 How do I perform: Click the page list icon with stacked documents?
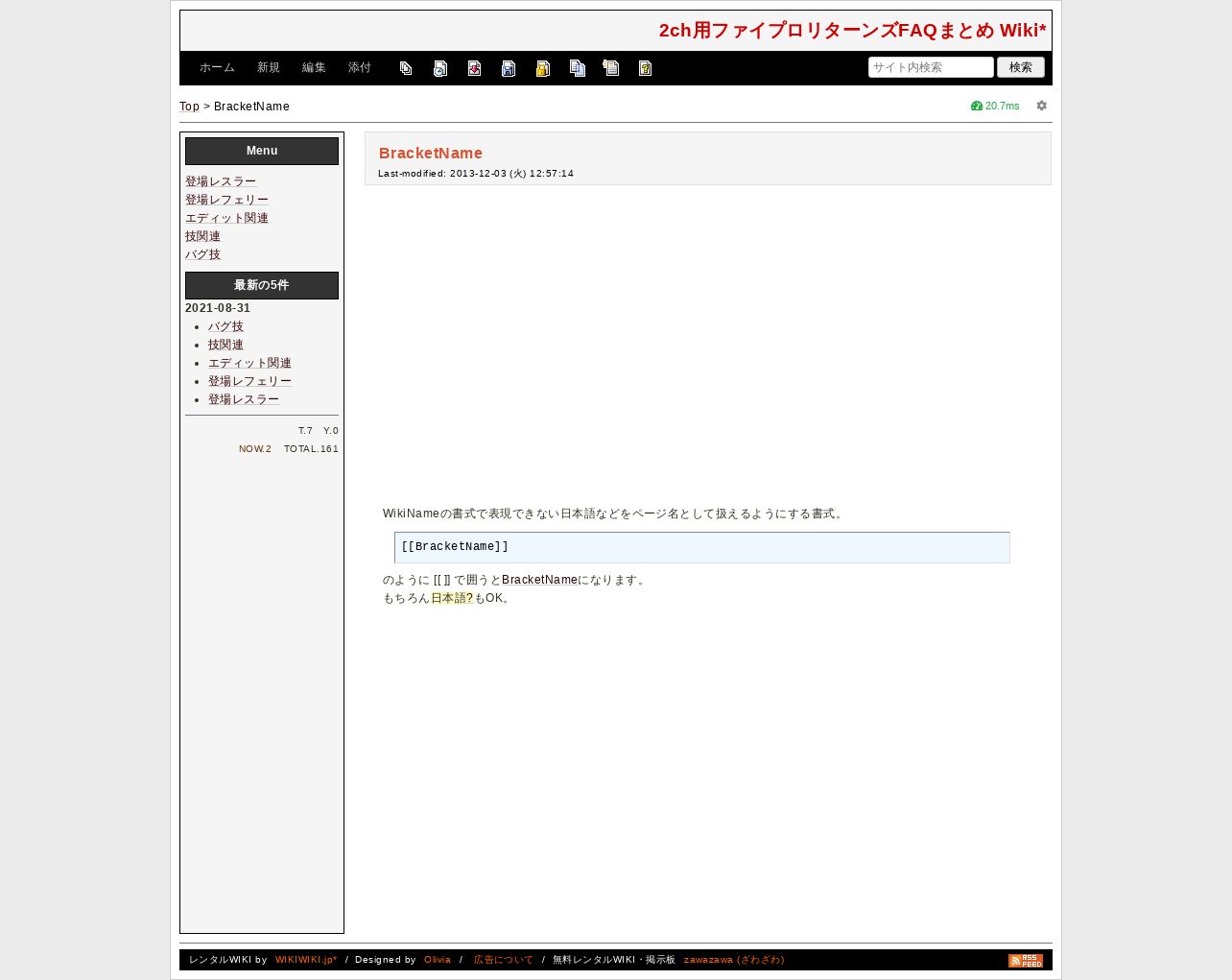point(406,68)
